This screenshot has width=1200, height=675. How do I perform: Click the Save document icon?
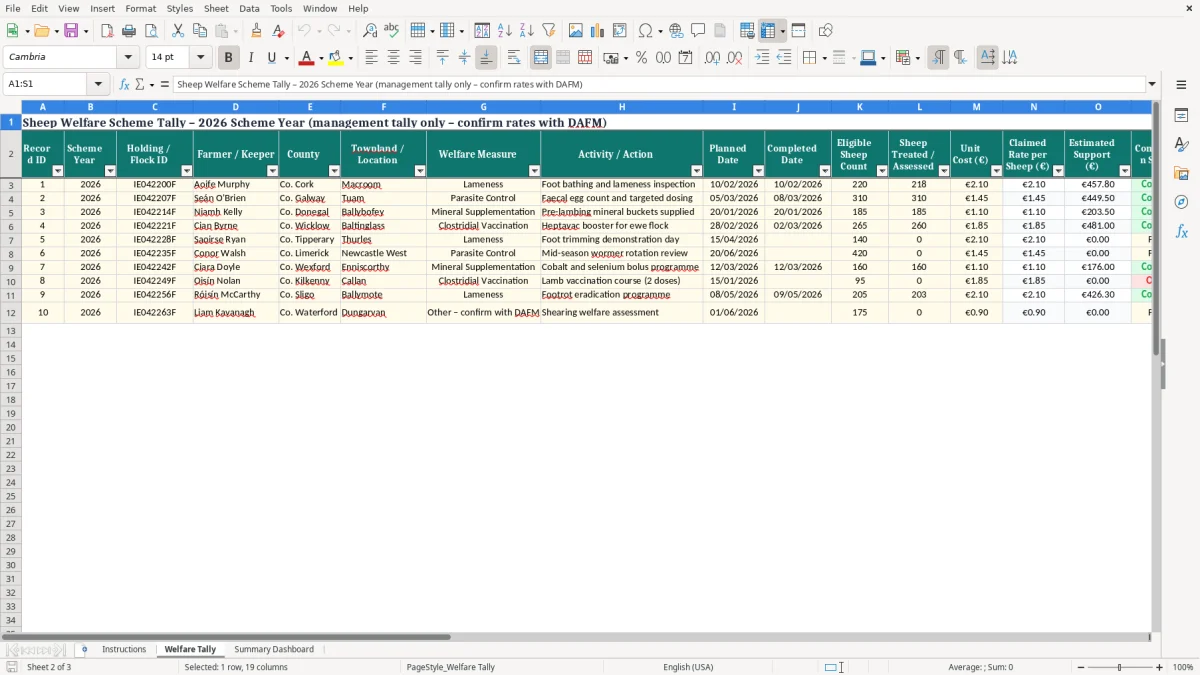point(71,31)
